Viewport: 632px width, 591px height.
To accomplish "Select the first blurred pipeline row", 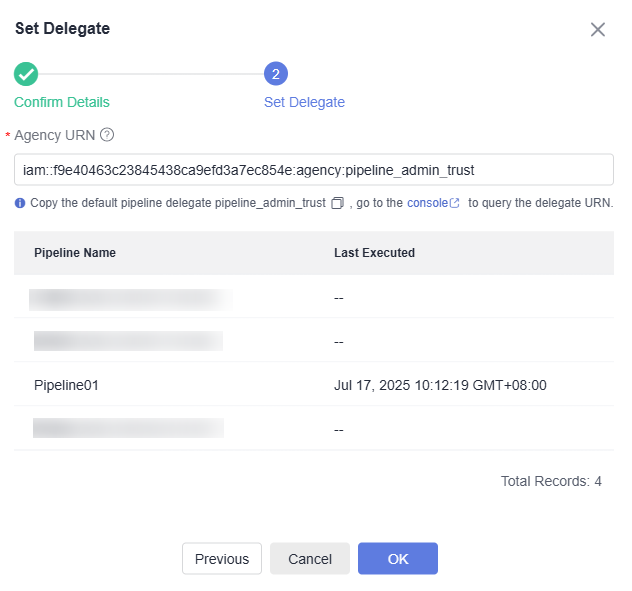I will click(130, 298).
